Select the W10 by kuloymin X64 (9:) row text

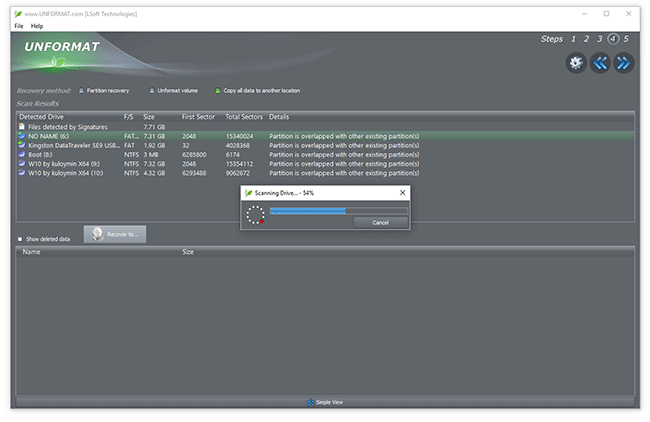[x=64, y=164]
